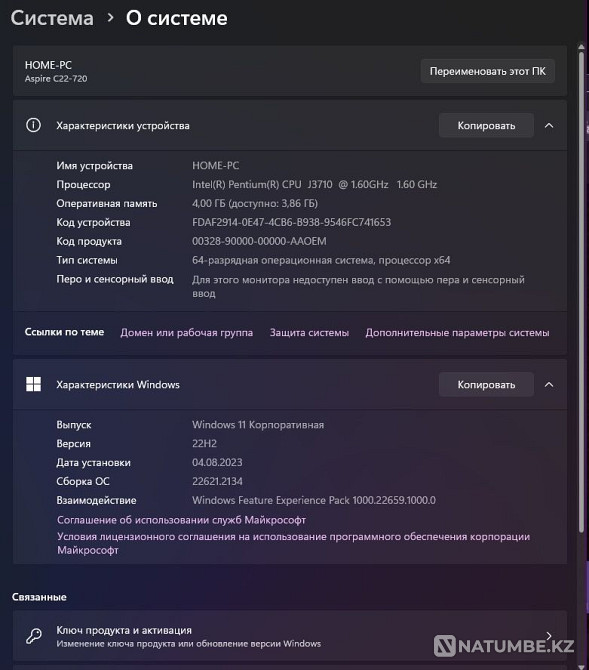This screenshot has height=670, width=589.
Task: Select version value 22H2
Action: [x=204, y=444]
